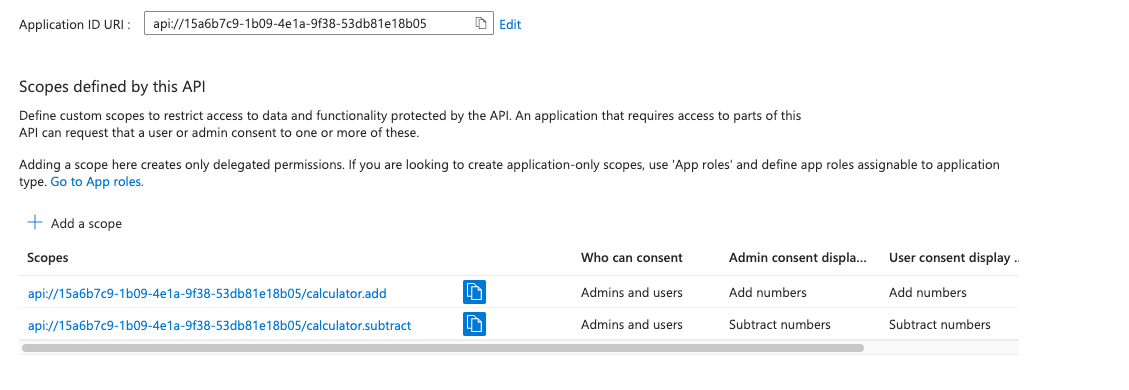Click the User consent display column header
This screenshot has height=390, width=1129.
click(x=954, y=258)
